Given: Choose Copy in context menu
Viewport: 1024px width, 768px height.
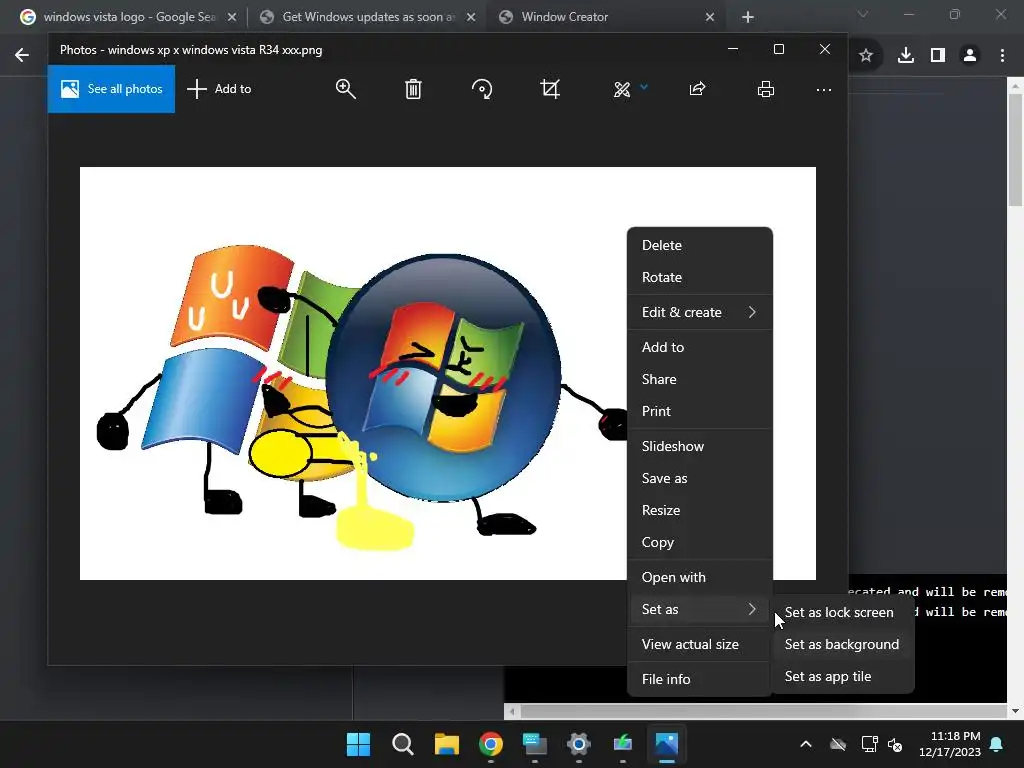Looking at the screenshot, I should point(699,542).
